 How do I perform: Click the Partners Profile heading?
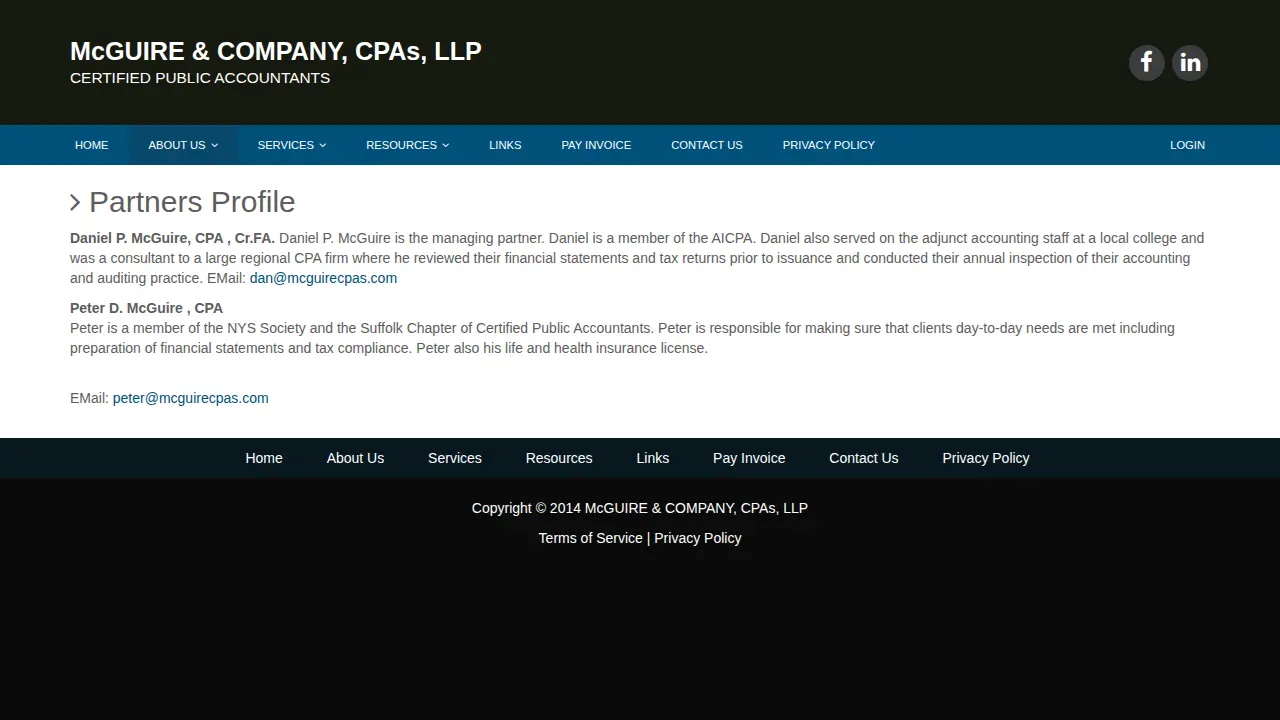183,202
